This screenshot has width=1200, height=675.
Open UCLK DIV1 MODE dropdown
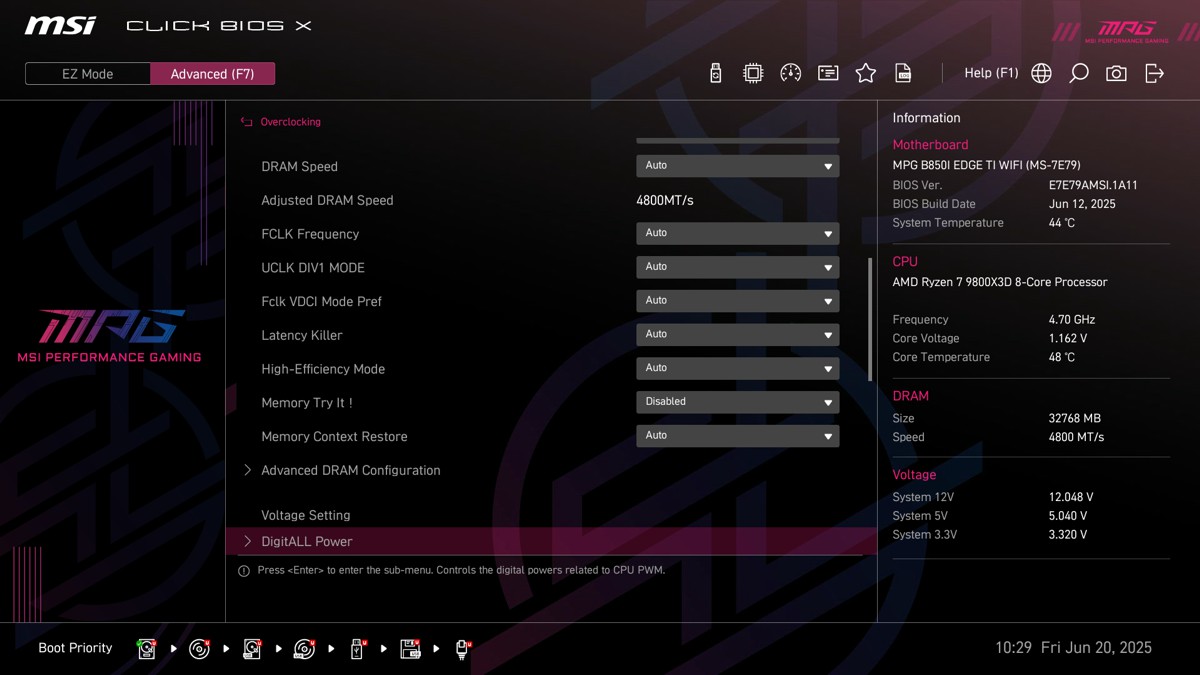point(738,267)
